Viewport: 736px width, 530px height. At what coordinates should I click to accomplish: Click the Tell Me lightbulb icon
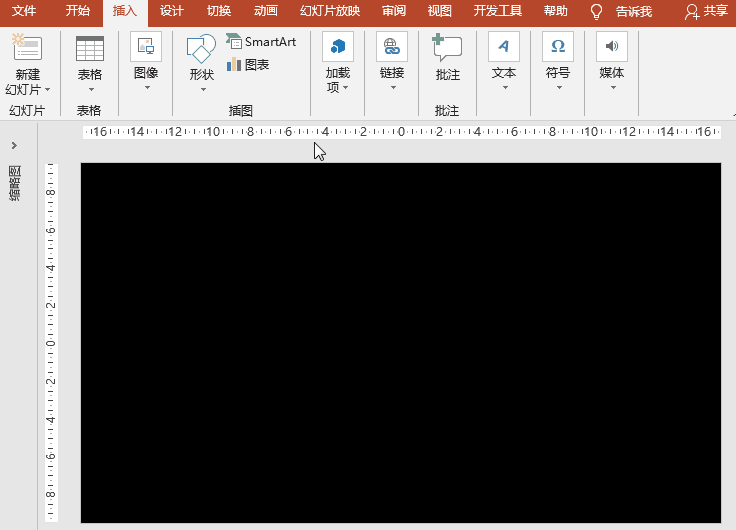pyautogui.click(x=596, y=12)
